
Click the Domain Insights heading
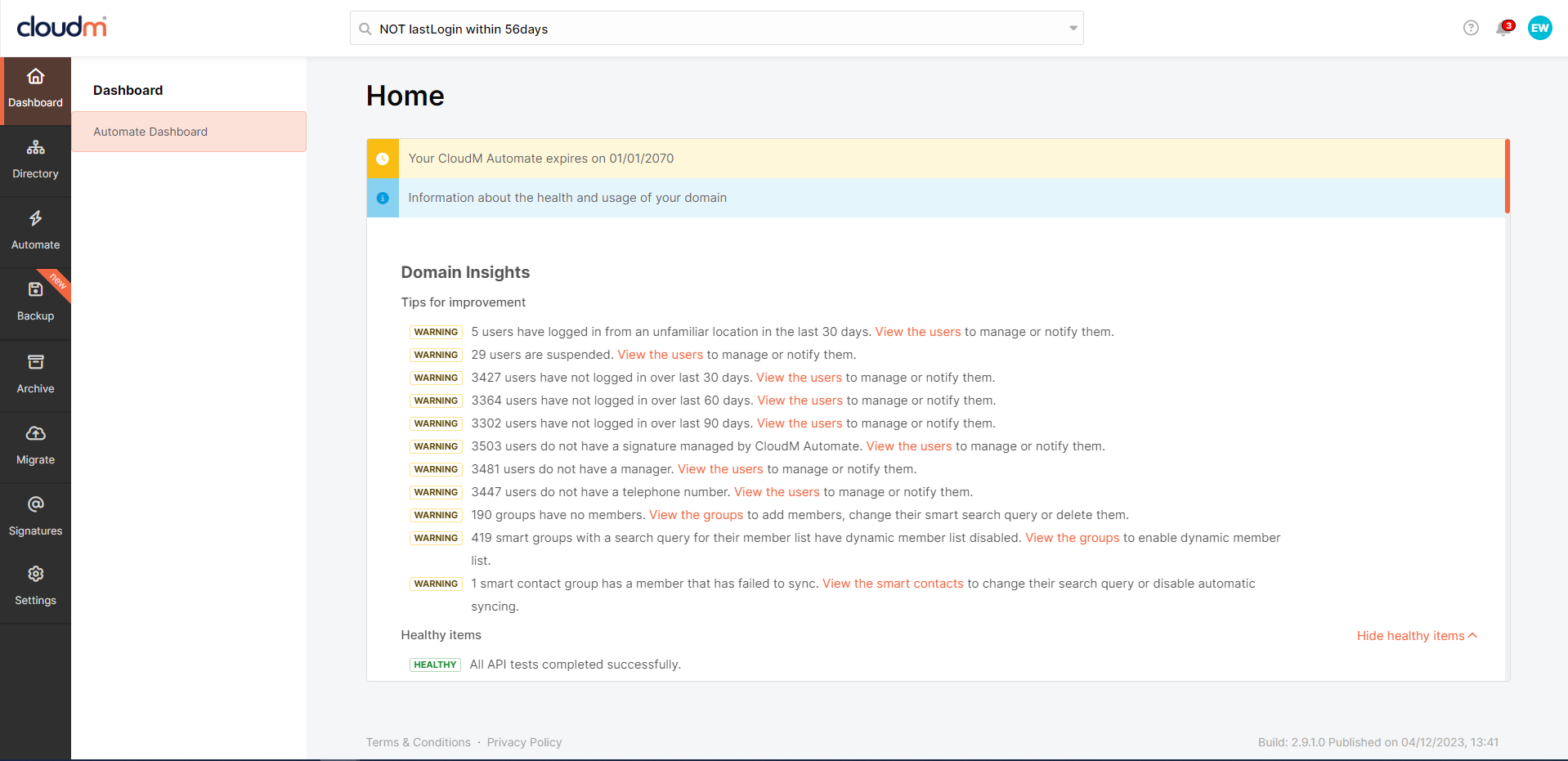point(465,272)
